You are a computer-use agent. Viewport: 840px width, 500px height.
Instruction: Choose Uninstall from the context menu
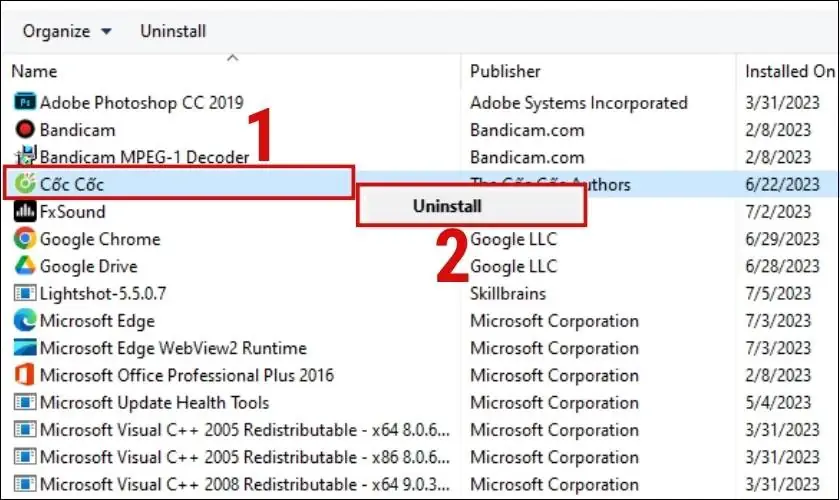click(471, 206)
